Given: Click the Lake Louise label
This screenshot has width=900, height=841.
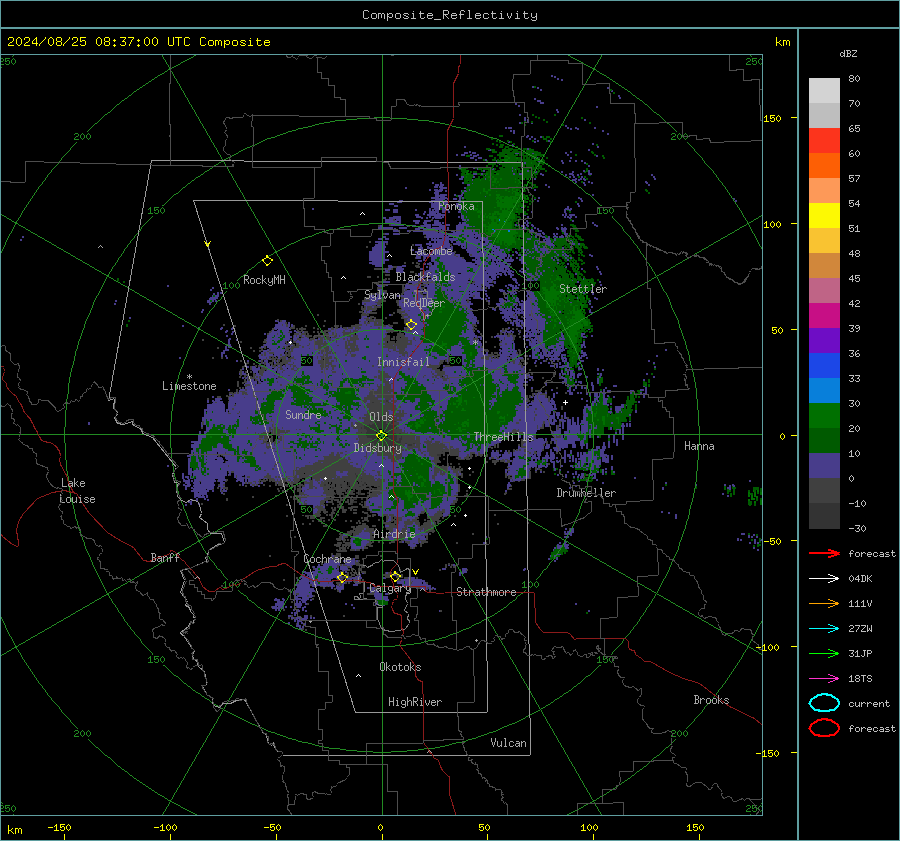Looking at the screenshot, I should tap(78, 491).
